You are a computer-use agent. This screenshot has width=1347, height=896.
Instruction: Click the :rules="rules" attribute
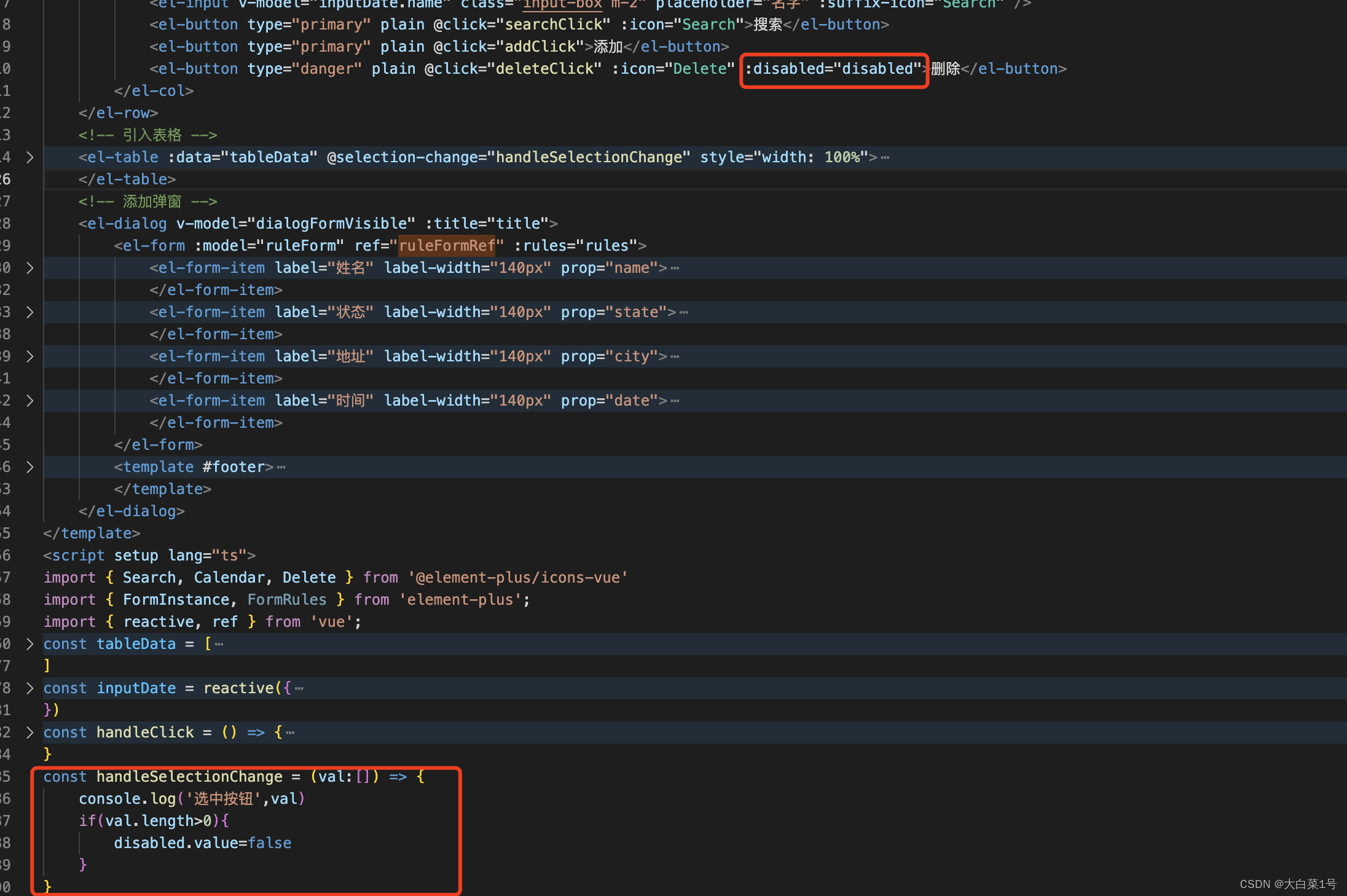pyautogui.click(x=576, y=246)
